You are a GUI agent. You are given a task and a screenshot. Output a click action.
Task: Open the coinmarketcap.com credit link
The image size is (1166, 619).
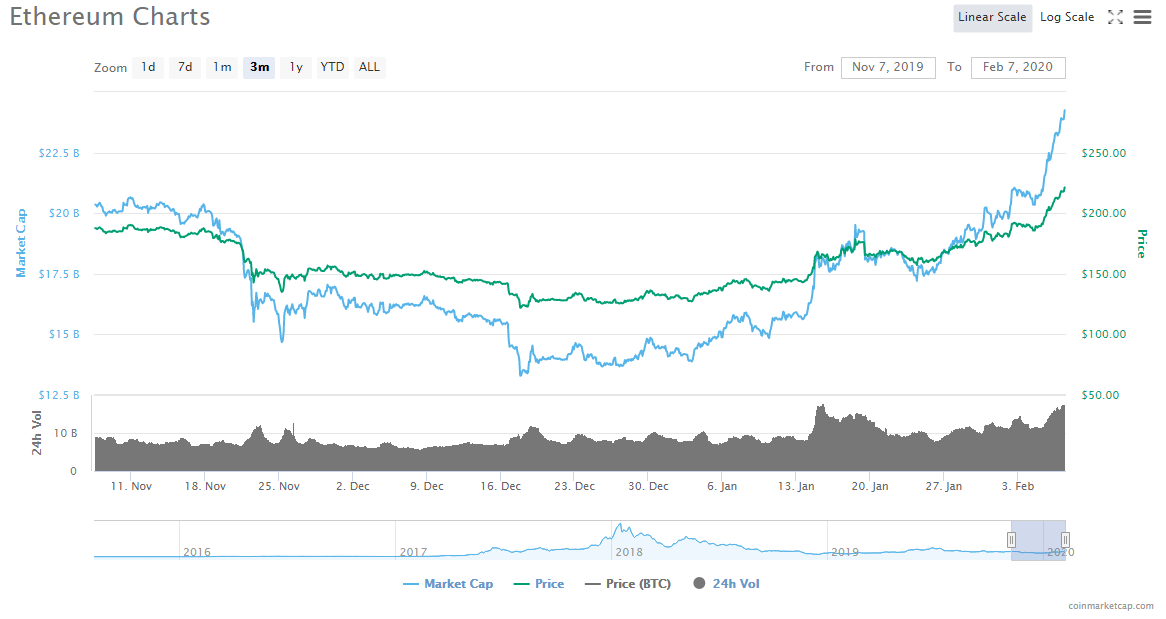[x=1111, y=606]
